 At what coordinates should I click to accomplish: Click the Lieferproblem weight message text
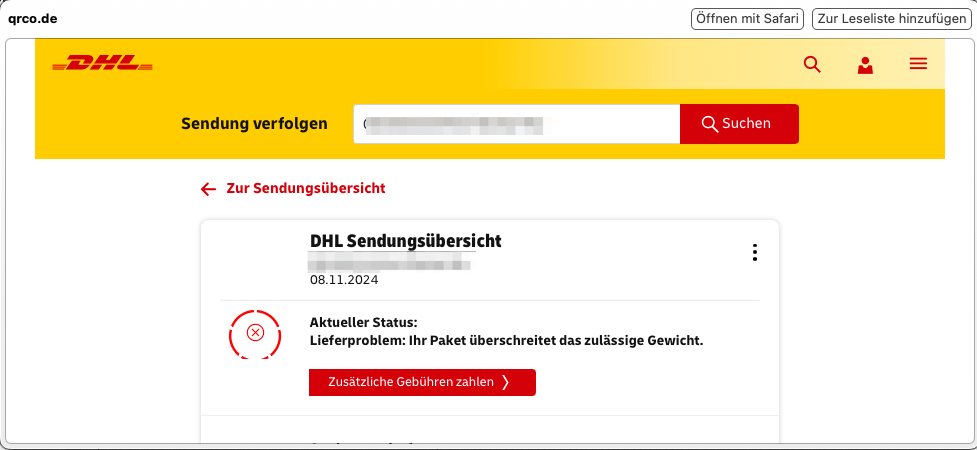click(x=507, y=340)
